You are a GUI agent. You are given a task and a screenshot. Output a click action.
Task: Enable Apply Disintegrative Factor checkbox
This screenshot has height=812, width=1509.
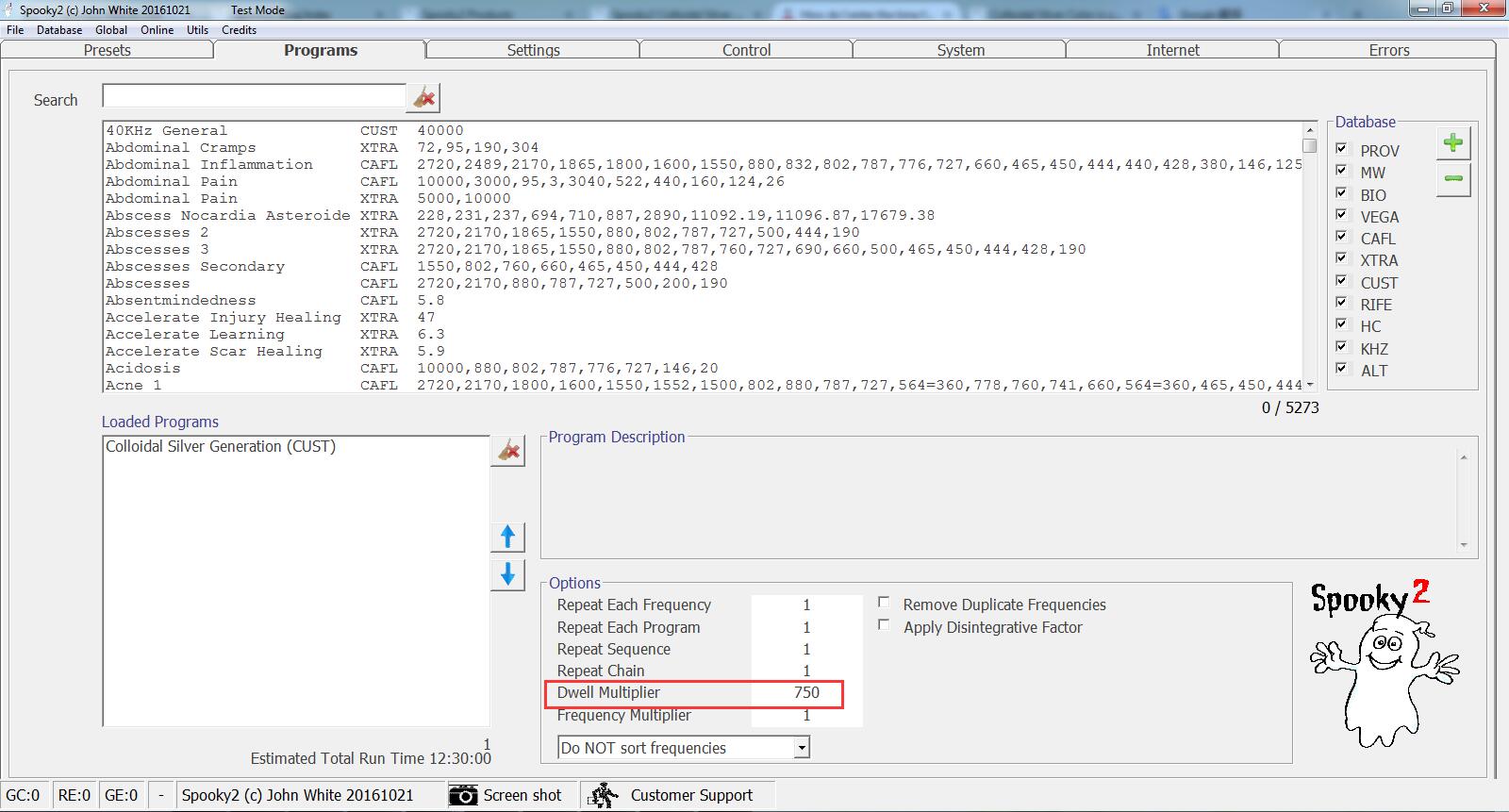[x=884, y=625]
